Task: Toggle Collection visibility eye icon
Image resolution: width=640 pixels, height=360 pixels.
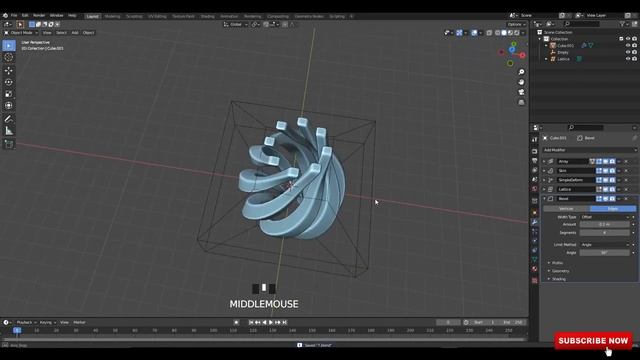Action: click(x=628, y=39)
